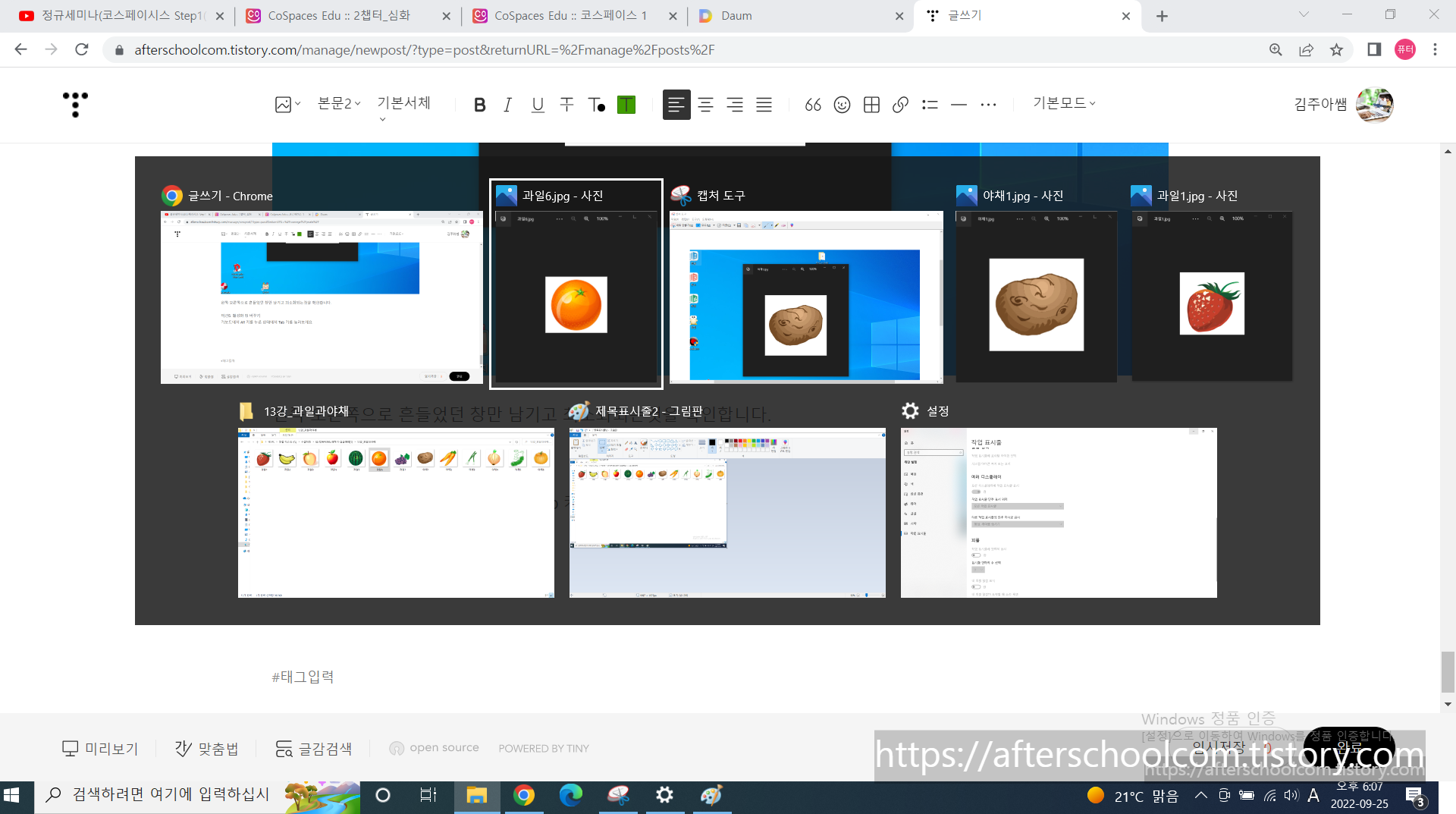The image size is (1456, 814).
Task: Click the page vertical scrollbar thumb
Action: pos(1448,671)
